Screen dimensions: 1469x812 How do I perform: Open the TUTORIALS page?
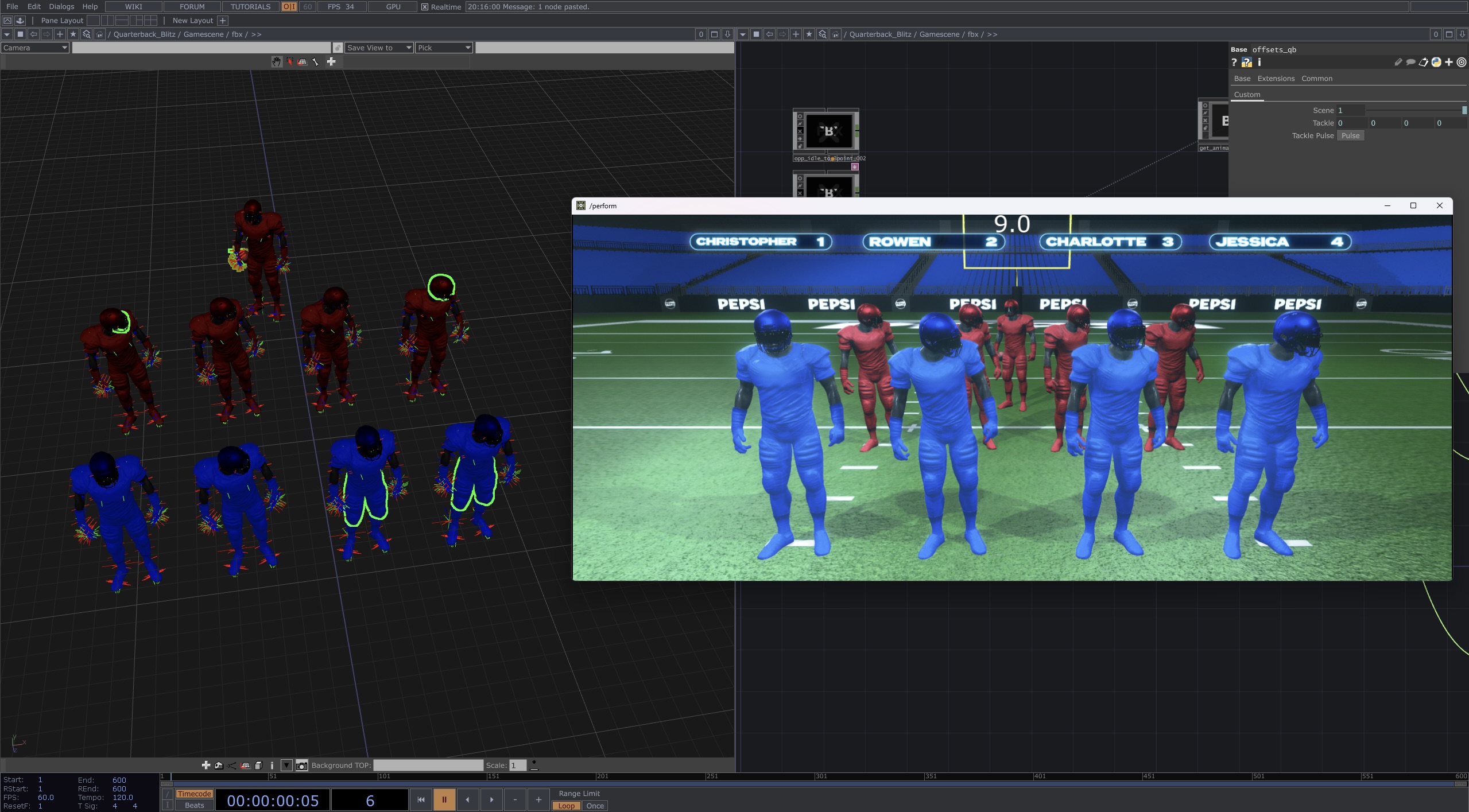tap(250, 6)
